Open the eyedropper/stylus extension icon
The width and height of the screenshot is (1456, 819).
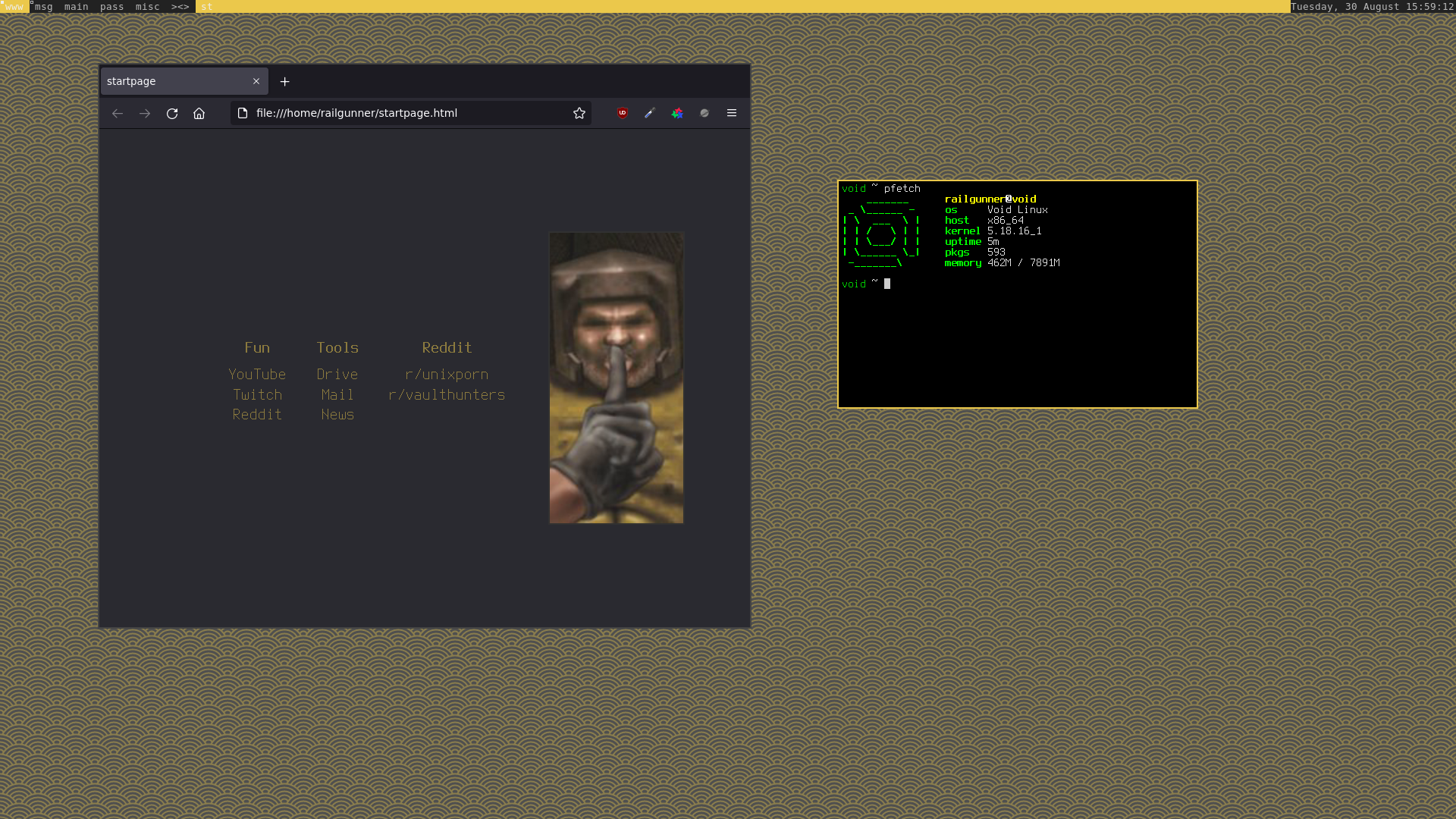coord(649,112)
